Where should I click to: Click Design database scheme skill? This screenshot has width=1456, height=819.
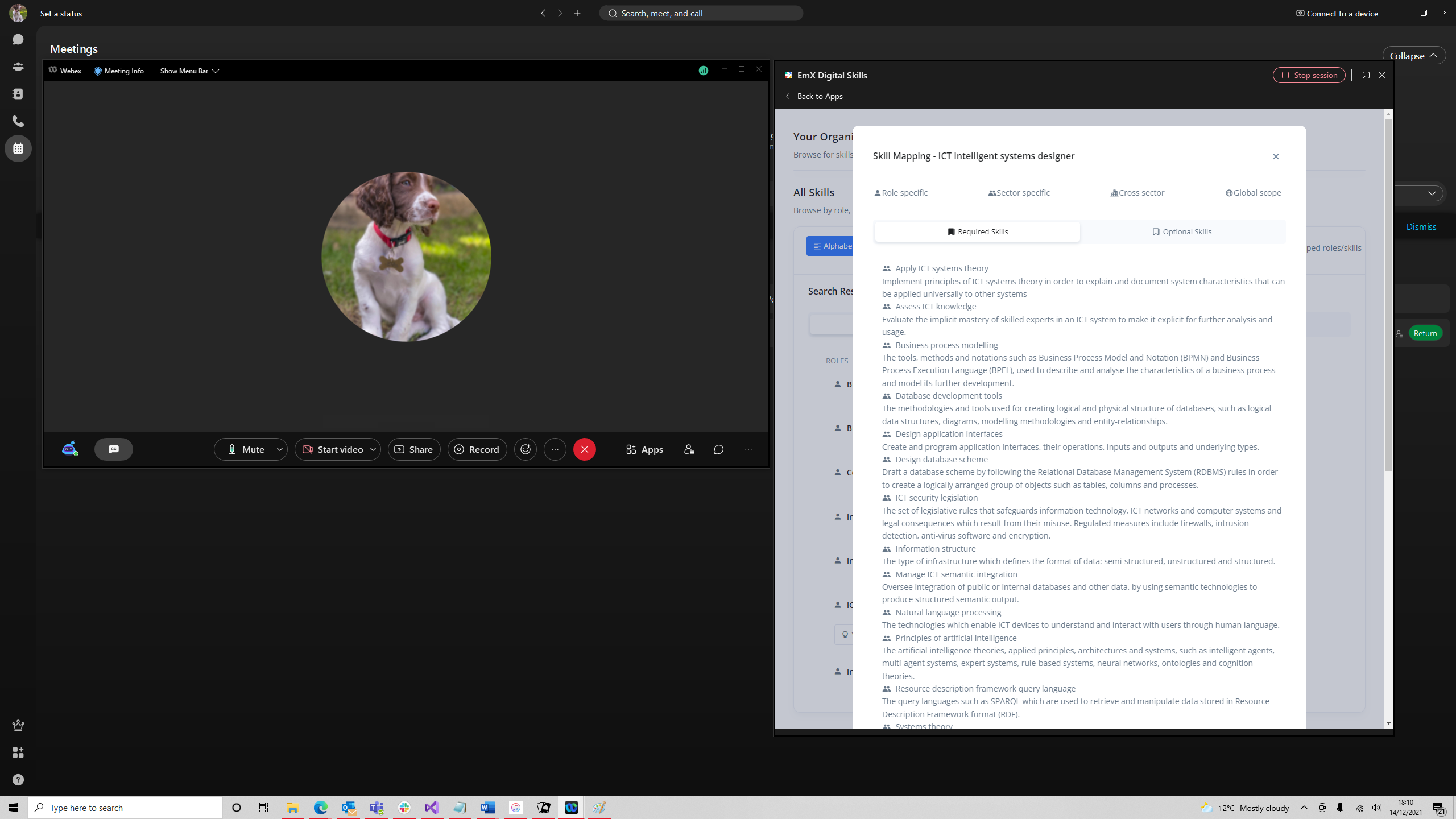(x=941, y=460)
